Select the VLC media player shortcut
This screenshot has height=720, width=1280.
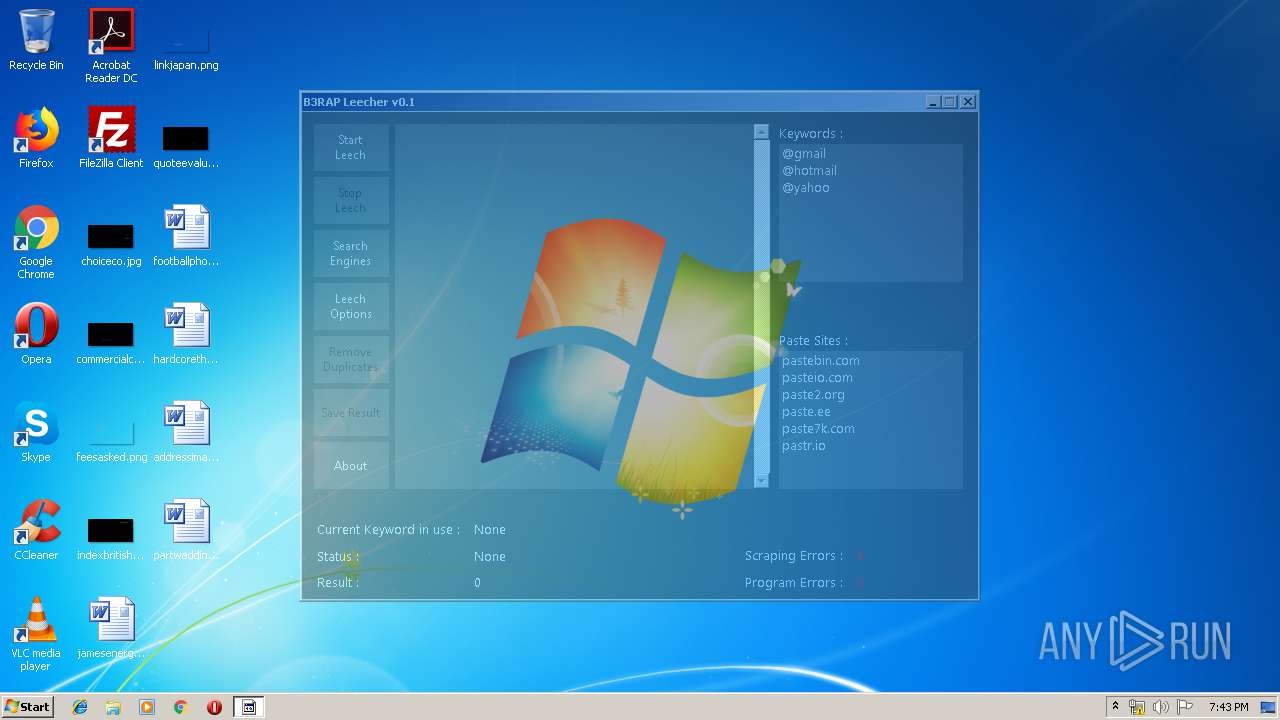point(36,634)
